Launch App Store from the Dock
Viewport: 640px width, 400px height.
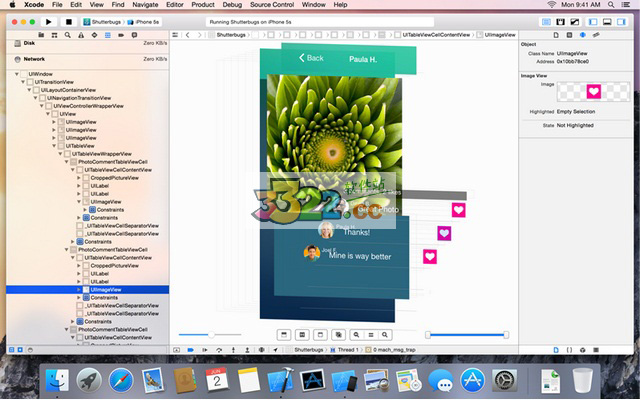coord(472,380)
